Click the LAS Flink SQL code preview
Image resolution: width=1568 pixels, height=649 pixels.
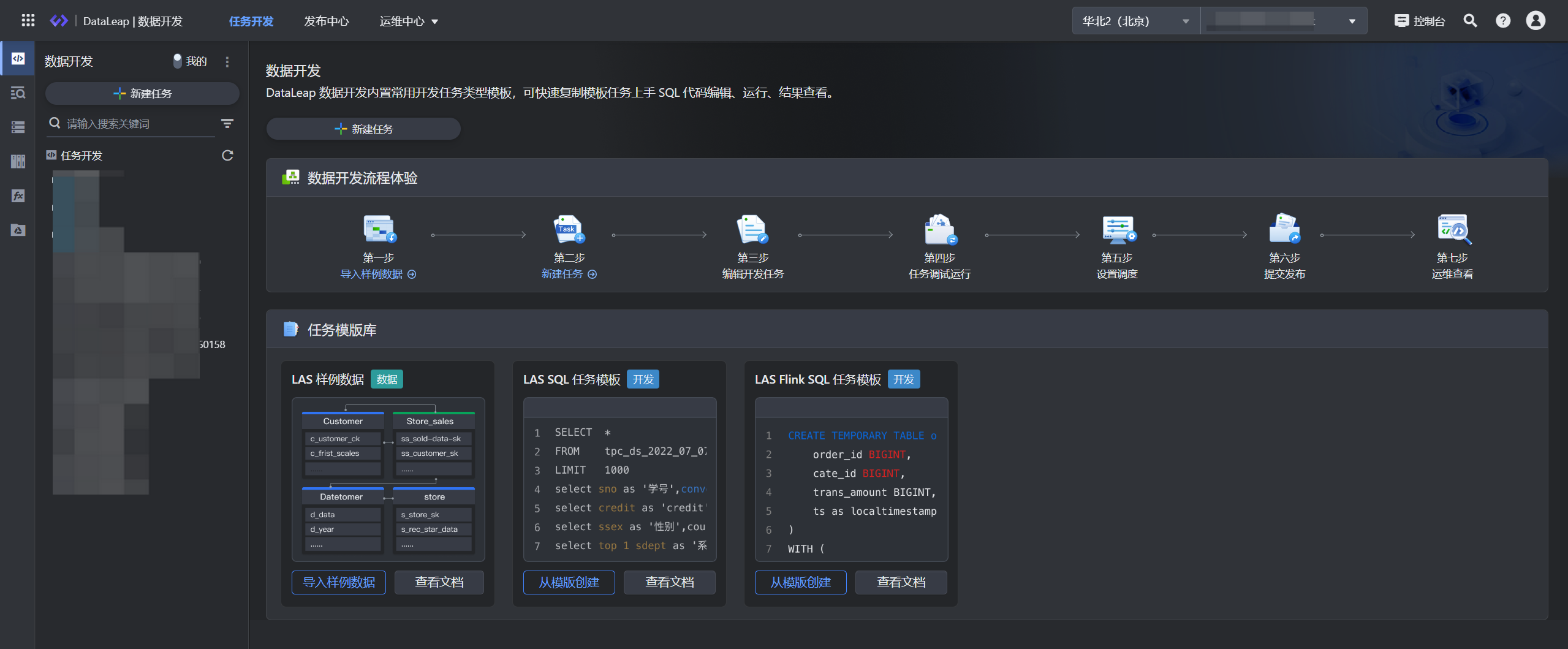click(851, 479)
